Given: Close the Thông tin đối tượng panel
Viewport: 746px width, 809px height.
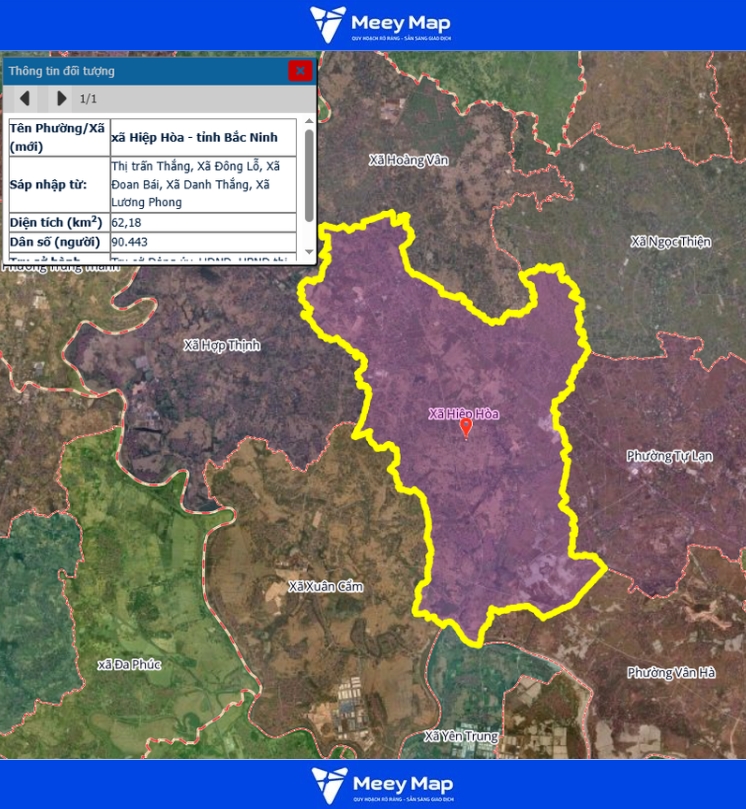Looking at the screenshot, I should (x=300, y=70).
